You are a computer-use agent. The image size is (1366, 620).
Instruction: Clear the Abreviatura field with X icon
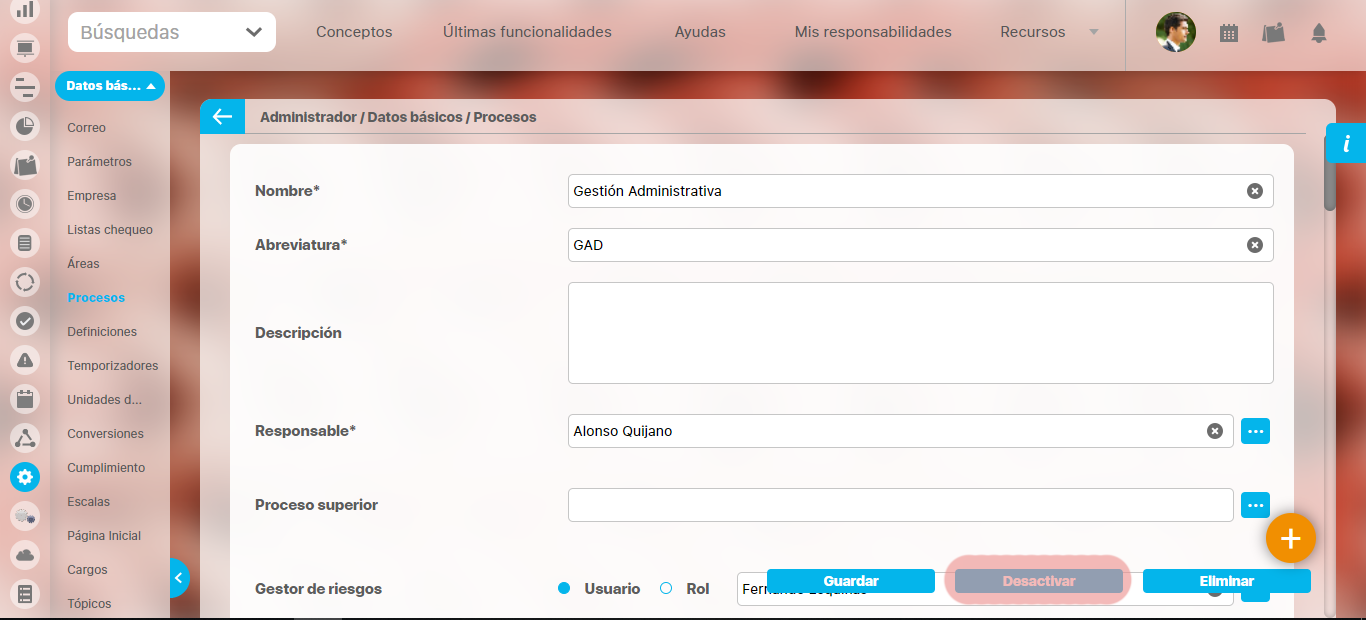pyautogui.click(x=1254, y=245)
